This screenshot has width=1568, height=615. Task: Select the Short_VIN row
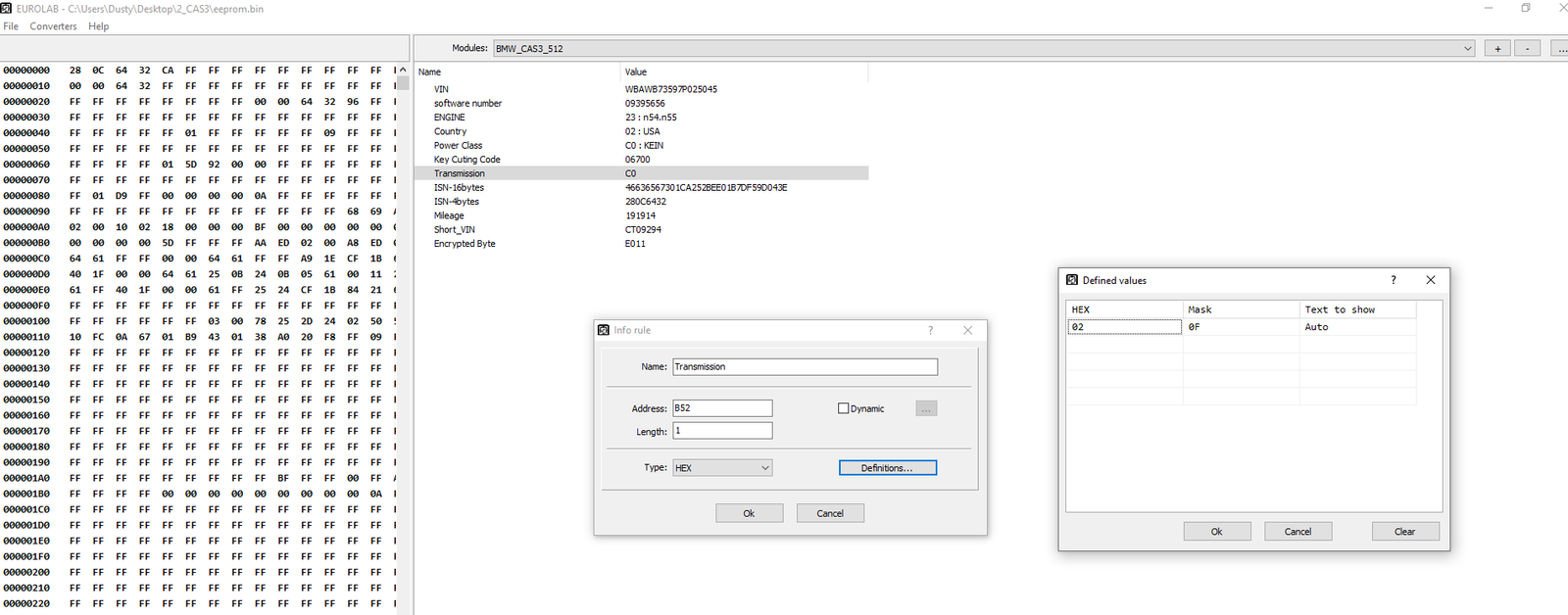point(643,229)
